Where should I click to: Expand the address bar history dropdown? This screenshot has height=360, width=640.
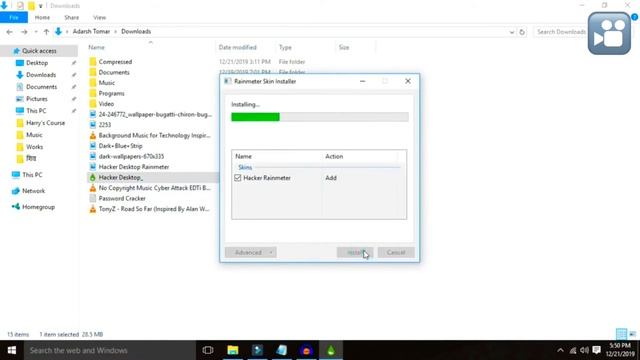coord(511,32)
